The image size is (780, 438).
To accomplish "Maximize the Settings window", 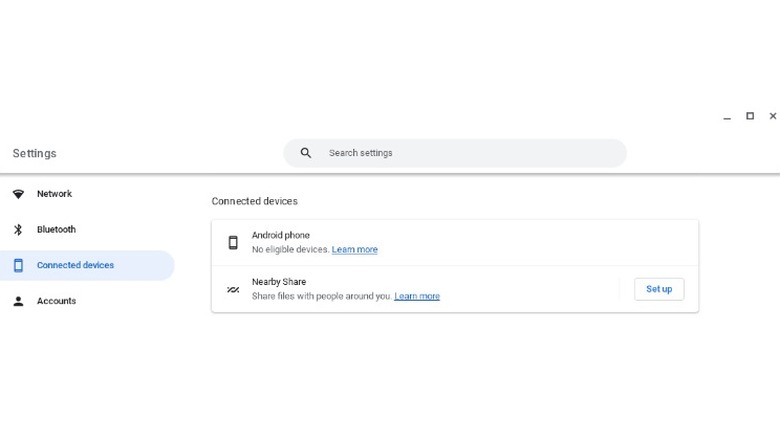I will (750, 116).
